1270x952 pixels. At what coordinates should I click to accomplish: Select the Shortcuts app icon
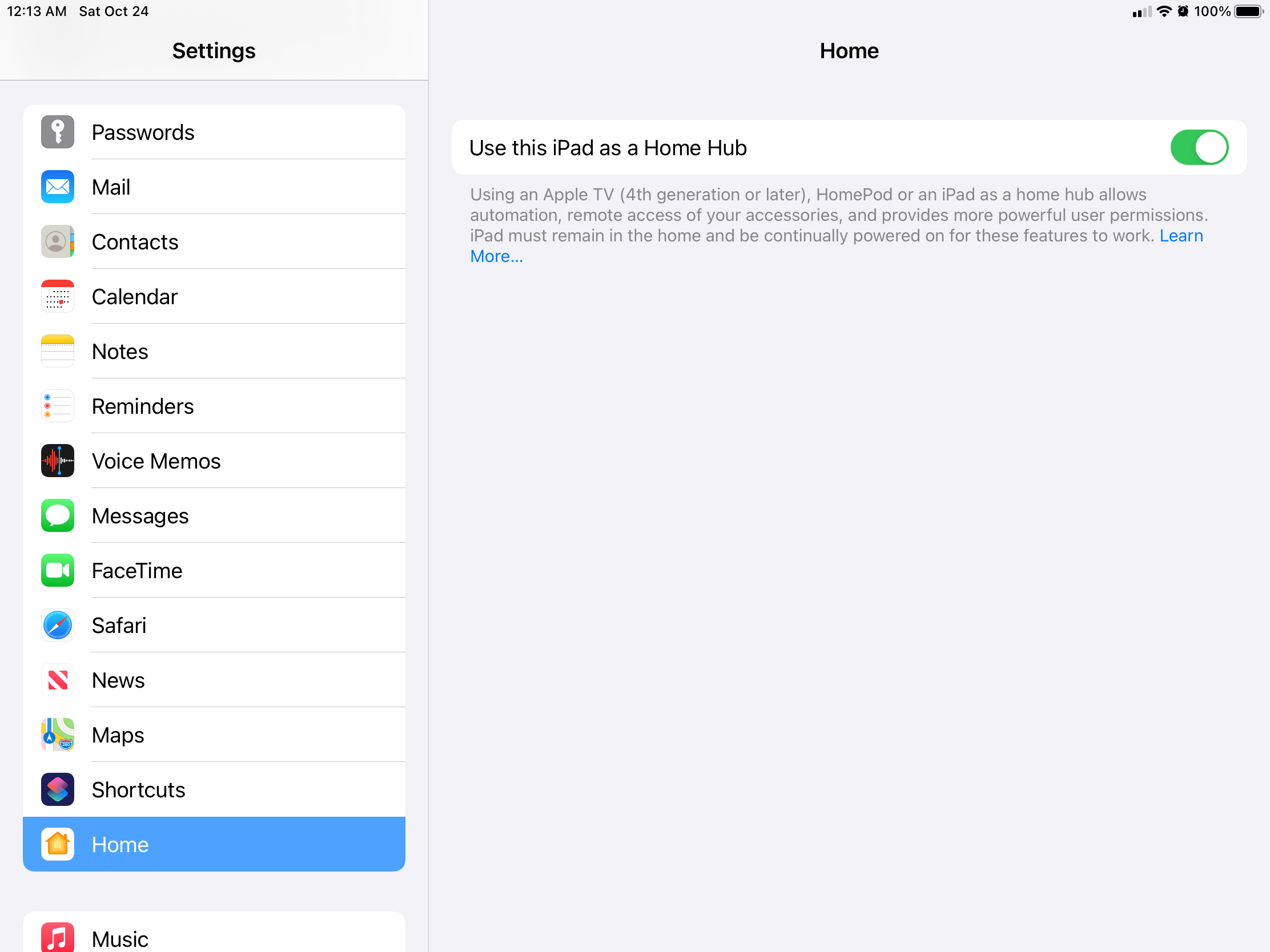pos(57,789)
